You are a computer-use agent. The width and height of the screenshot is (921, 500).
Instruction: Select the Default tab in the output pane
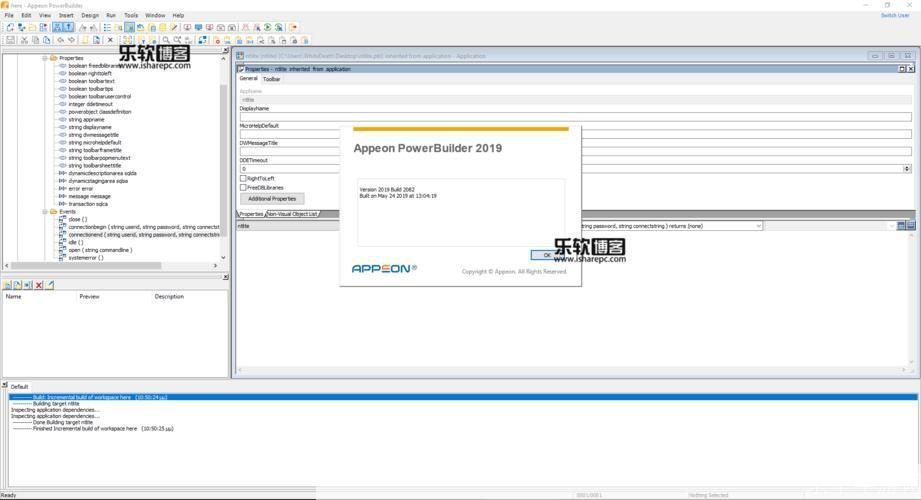click(19, 387)
